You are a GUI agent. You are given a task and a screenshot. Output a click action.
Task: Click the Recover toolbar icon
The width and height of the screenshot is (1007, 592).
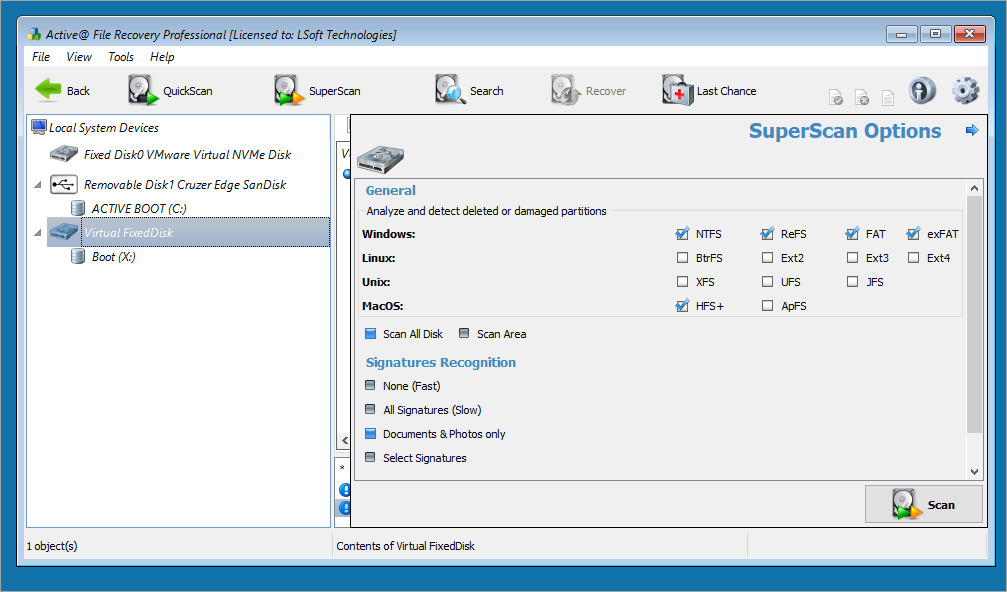[566, 90]
